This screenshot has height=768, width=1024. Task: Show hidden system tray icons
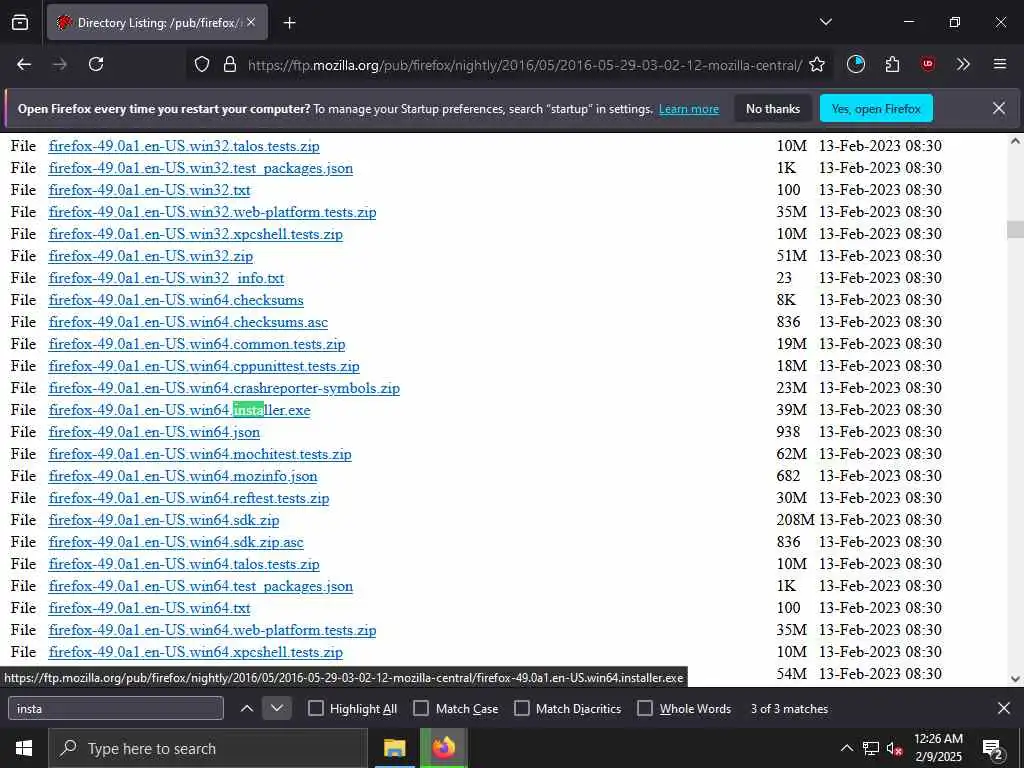click(846, 748)
